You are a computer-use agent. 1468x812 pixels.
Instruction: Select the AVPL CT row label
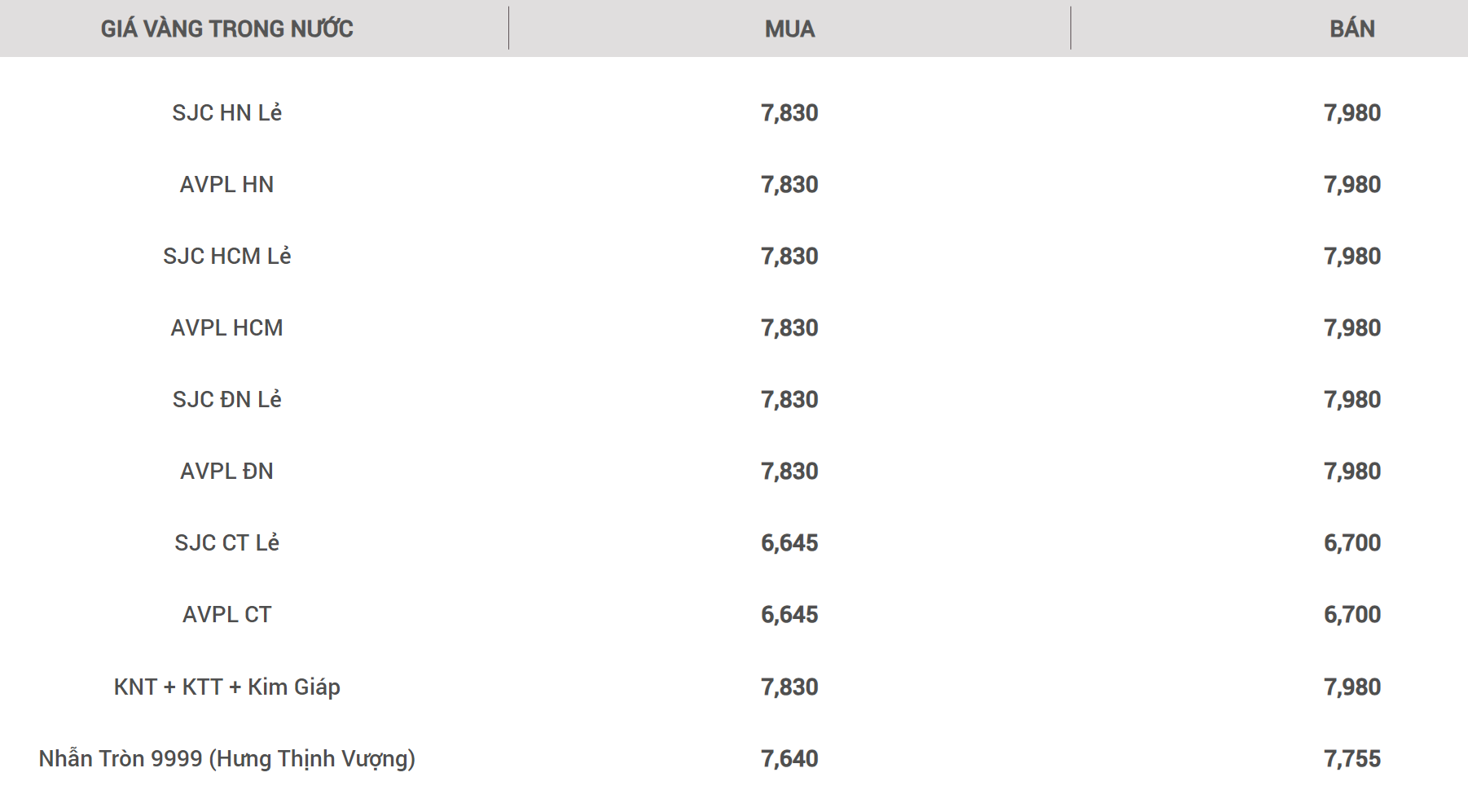(226, 614)
